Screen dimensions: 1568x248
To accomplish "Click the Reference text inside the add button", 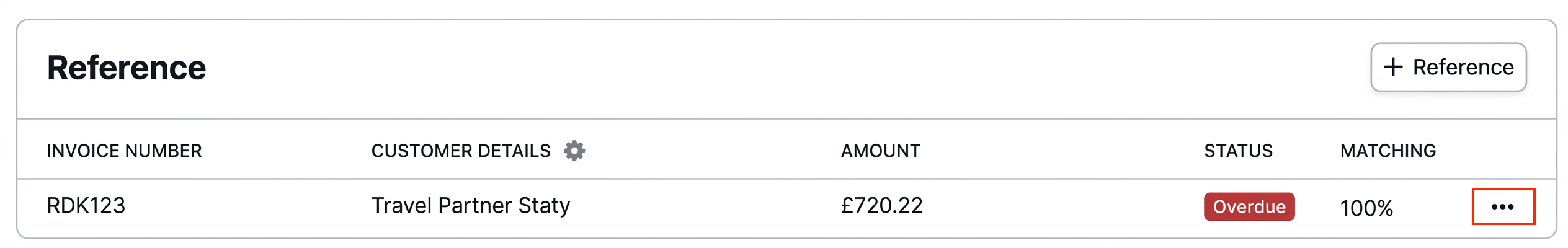I will (x=1463, y=67).
